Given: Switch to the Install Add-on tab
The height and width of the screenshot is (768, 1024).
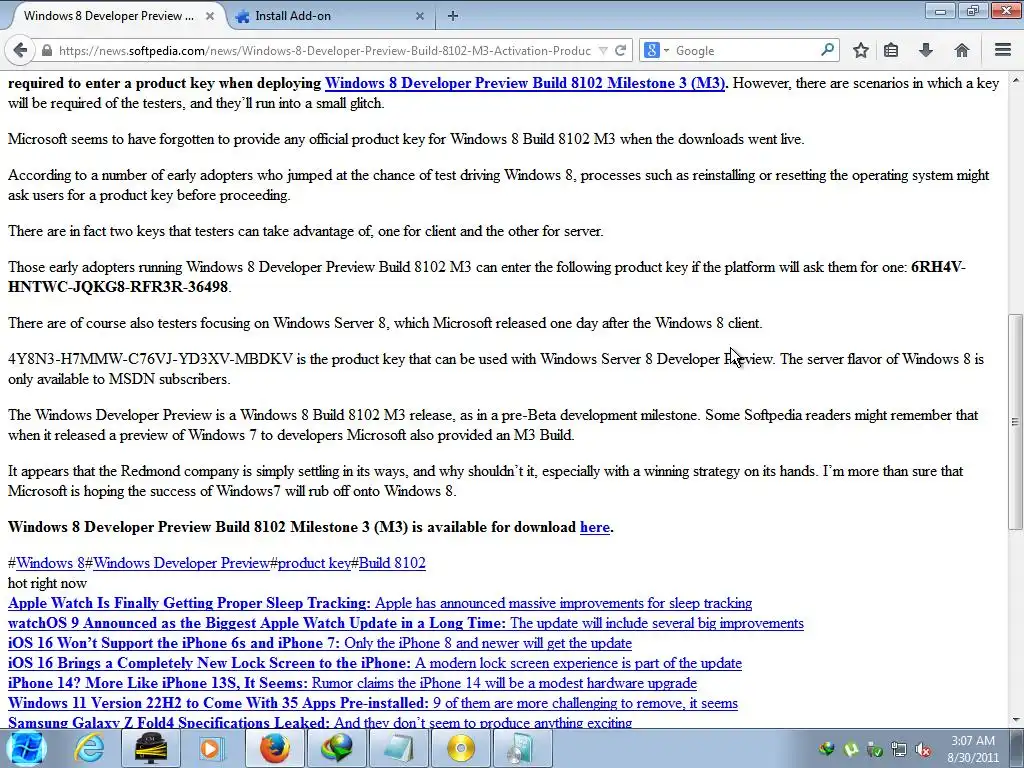Looking at the screenshot, I should tap(293, 16).
